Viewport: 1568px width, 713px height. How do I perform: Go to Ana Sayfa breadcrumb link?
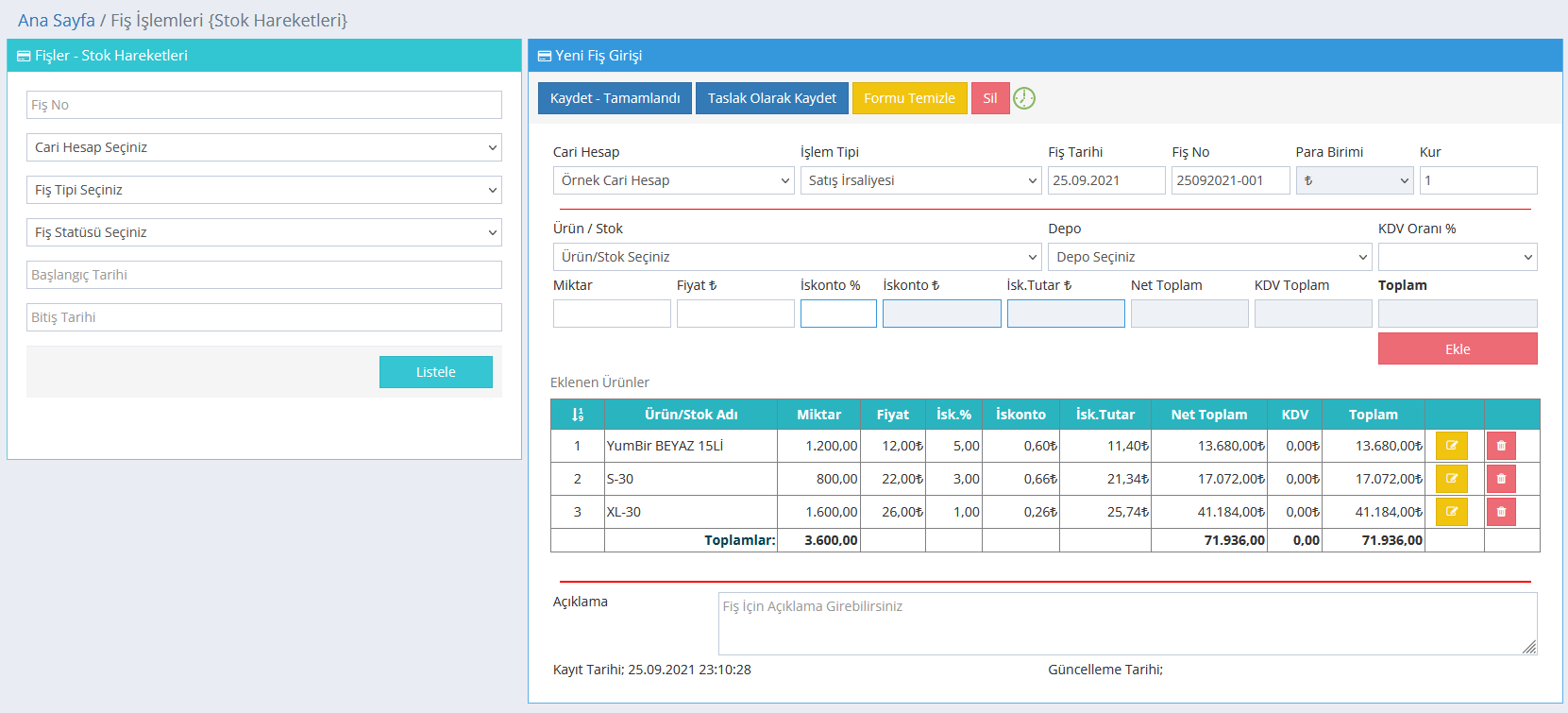click(x=57, y=20)
